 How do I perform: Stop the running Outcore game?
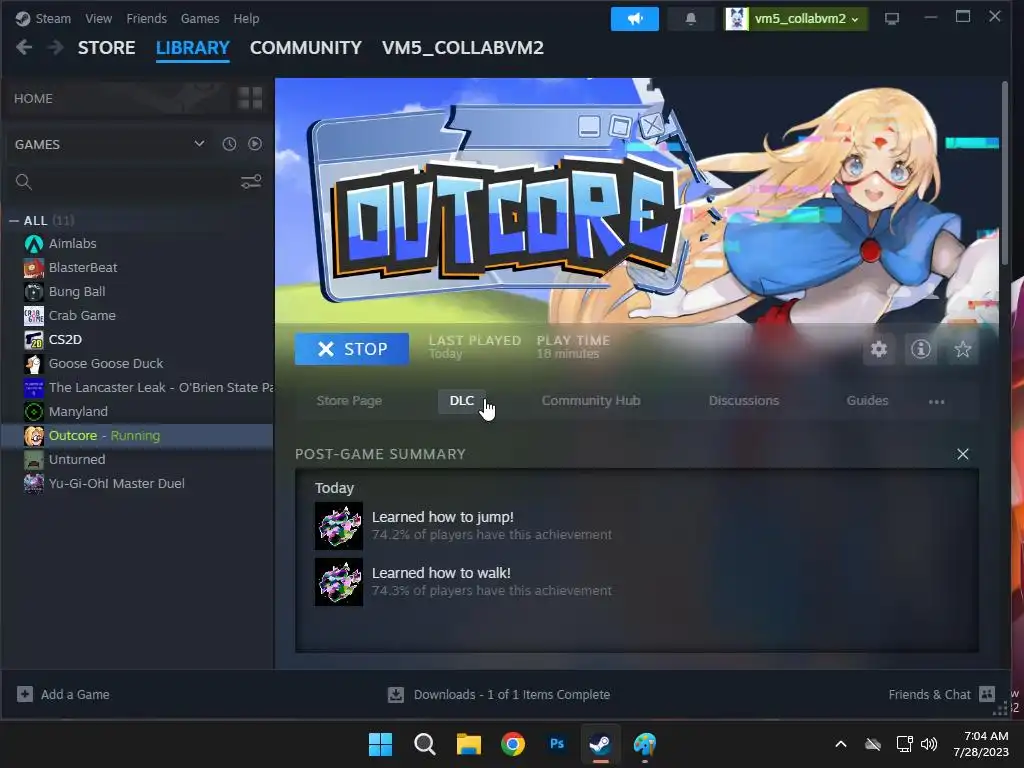352,349
